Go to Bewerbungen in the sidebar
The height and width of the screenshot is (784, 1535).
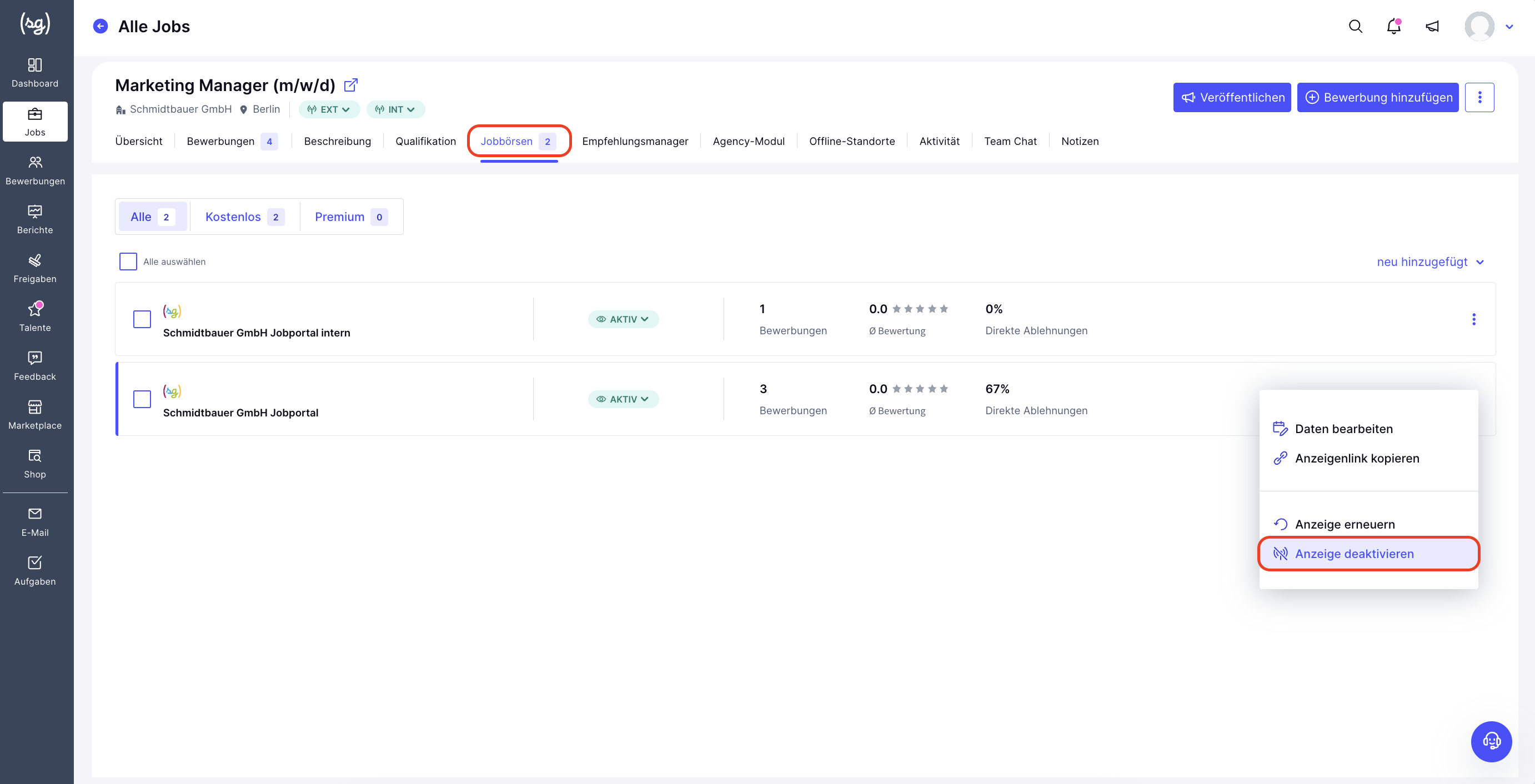click(35, 170)
